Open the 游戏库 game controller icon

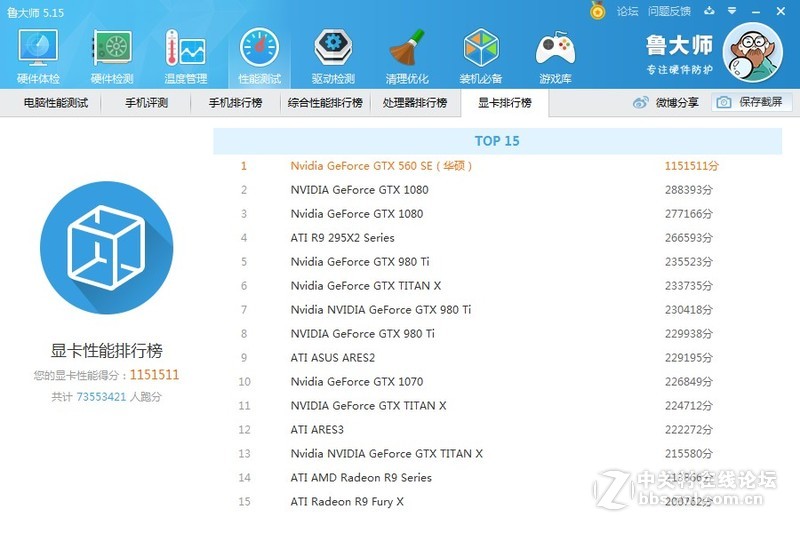click(555, 56)
